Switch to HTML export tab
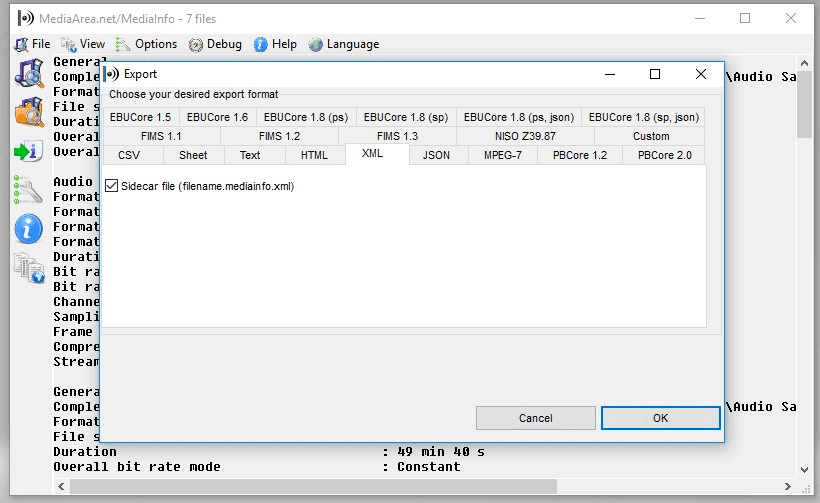Screen dimensions: 820x503 coord(314,155)
